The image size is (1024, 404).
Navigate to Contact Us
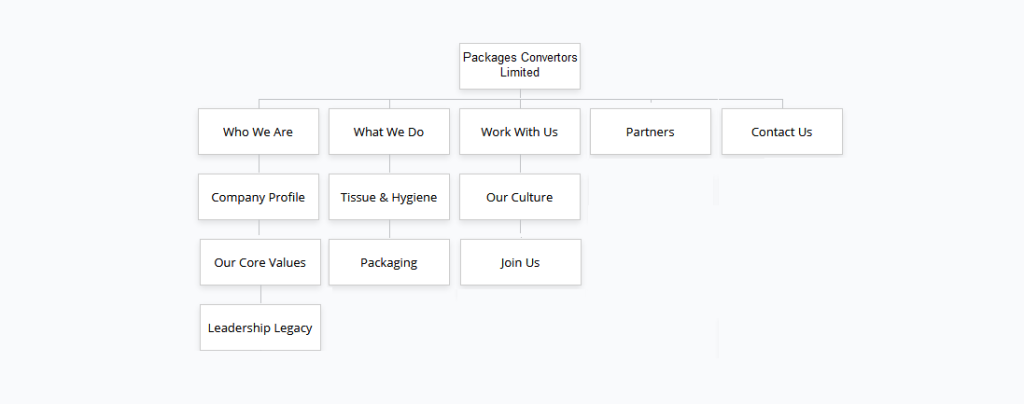pos(782,132)
